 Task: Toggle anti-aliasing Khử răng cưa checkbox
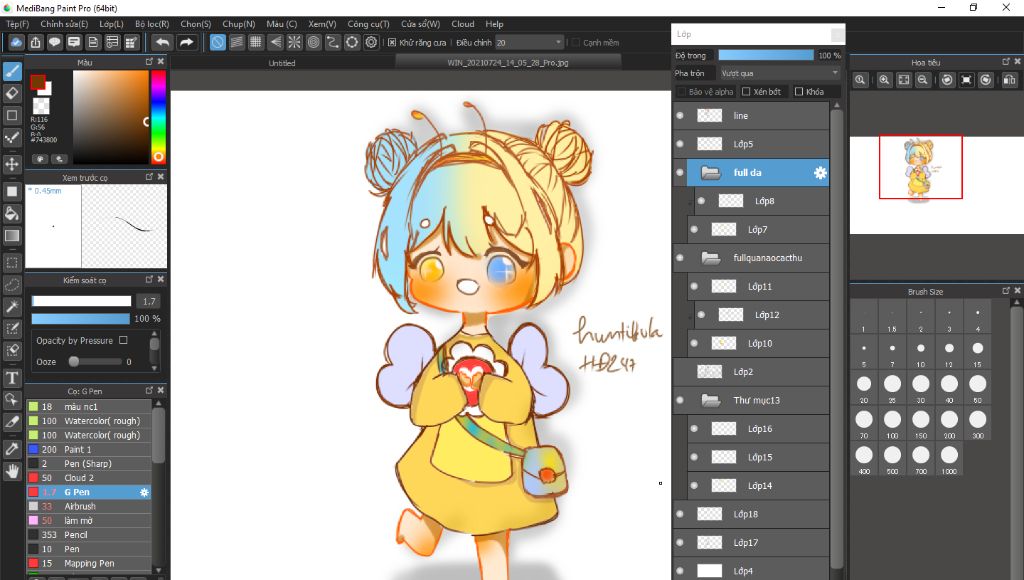coord(392,42)
